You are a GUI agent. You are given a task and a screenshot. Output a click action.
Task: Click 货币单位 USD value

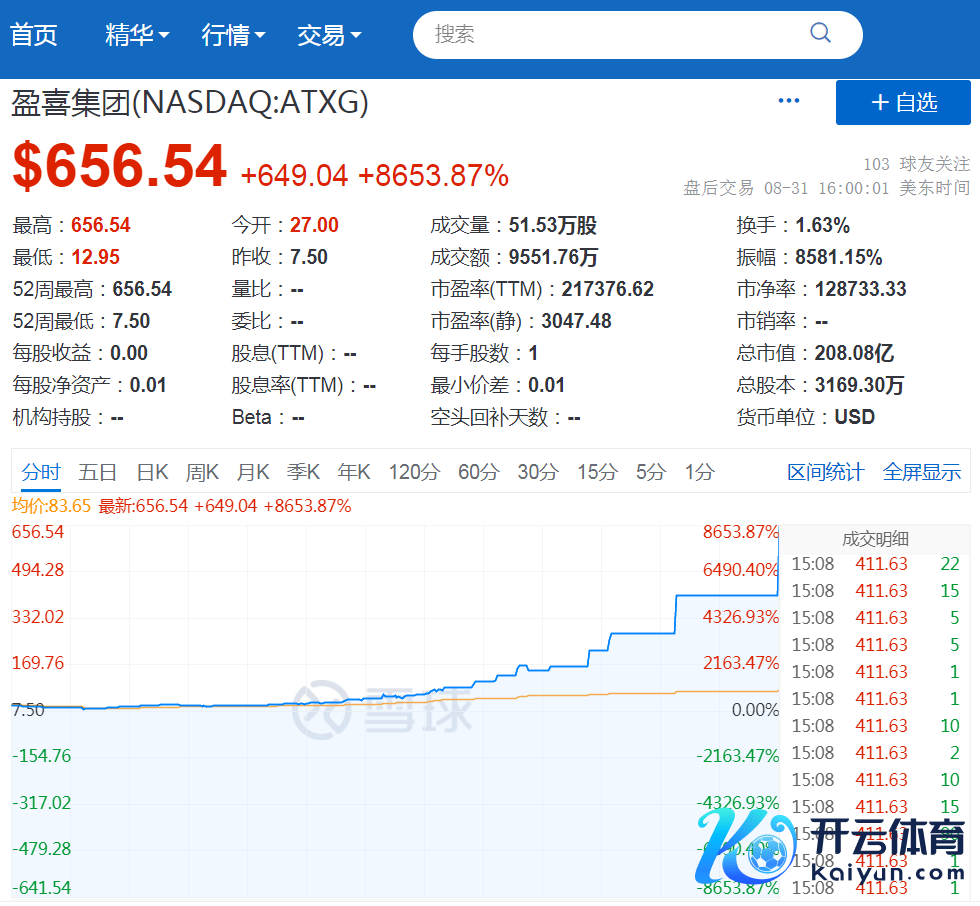click(854, 417)
